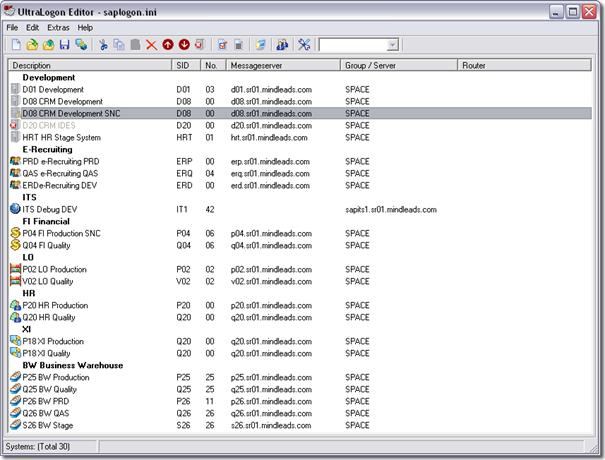Click the red X Delete icon
Image resolution: width=605 pixels, height=460 pixels.
[151, 45]
